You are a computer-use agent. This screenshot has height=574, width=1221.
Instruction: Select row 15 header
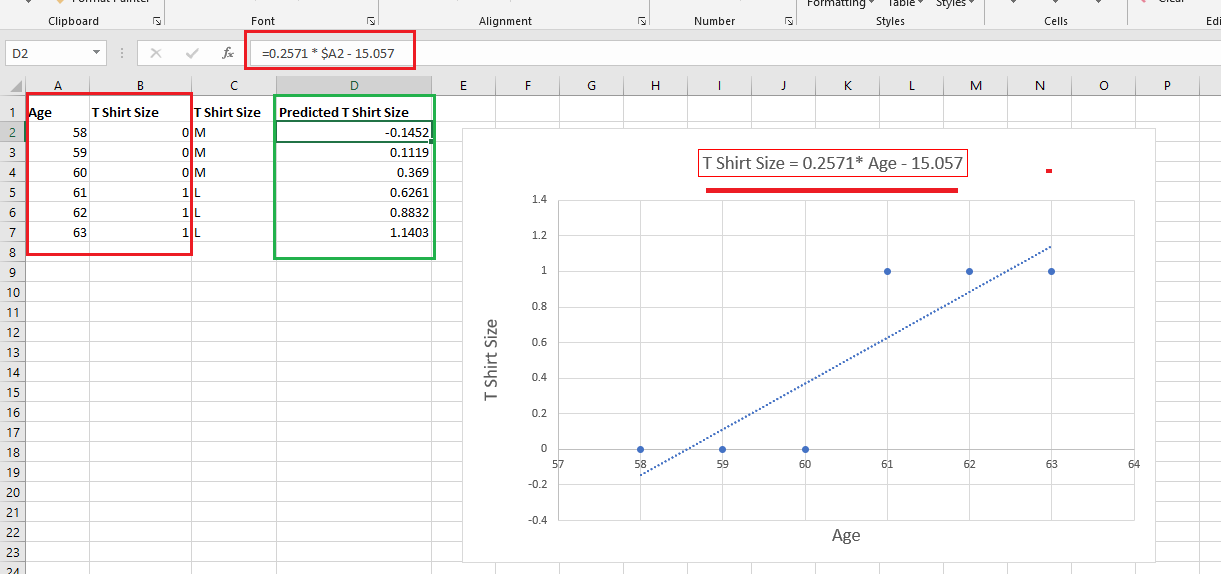13,392
